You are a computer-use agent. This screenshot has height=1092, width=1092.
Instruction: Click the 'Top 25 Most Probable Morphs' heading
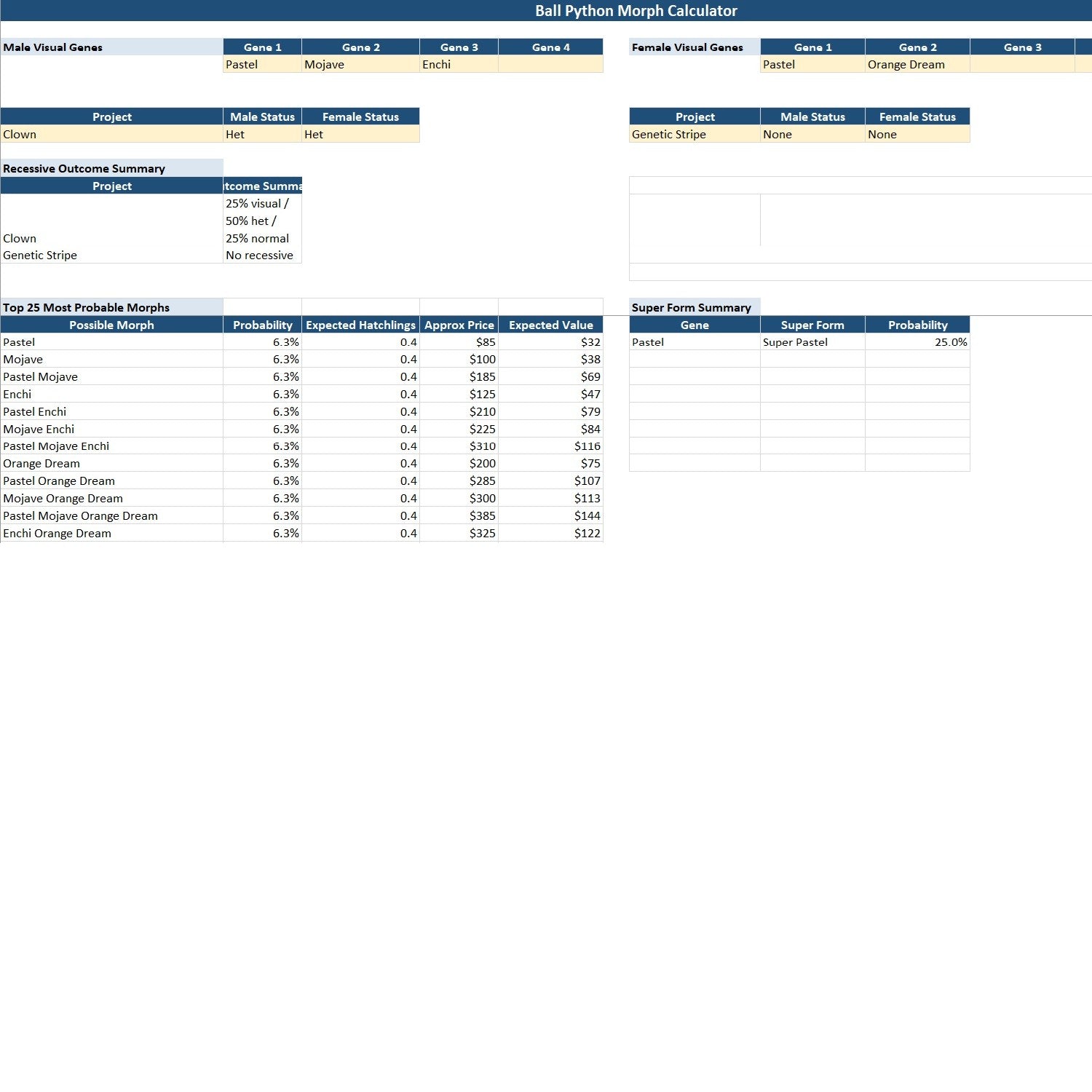(86, 307)
